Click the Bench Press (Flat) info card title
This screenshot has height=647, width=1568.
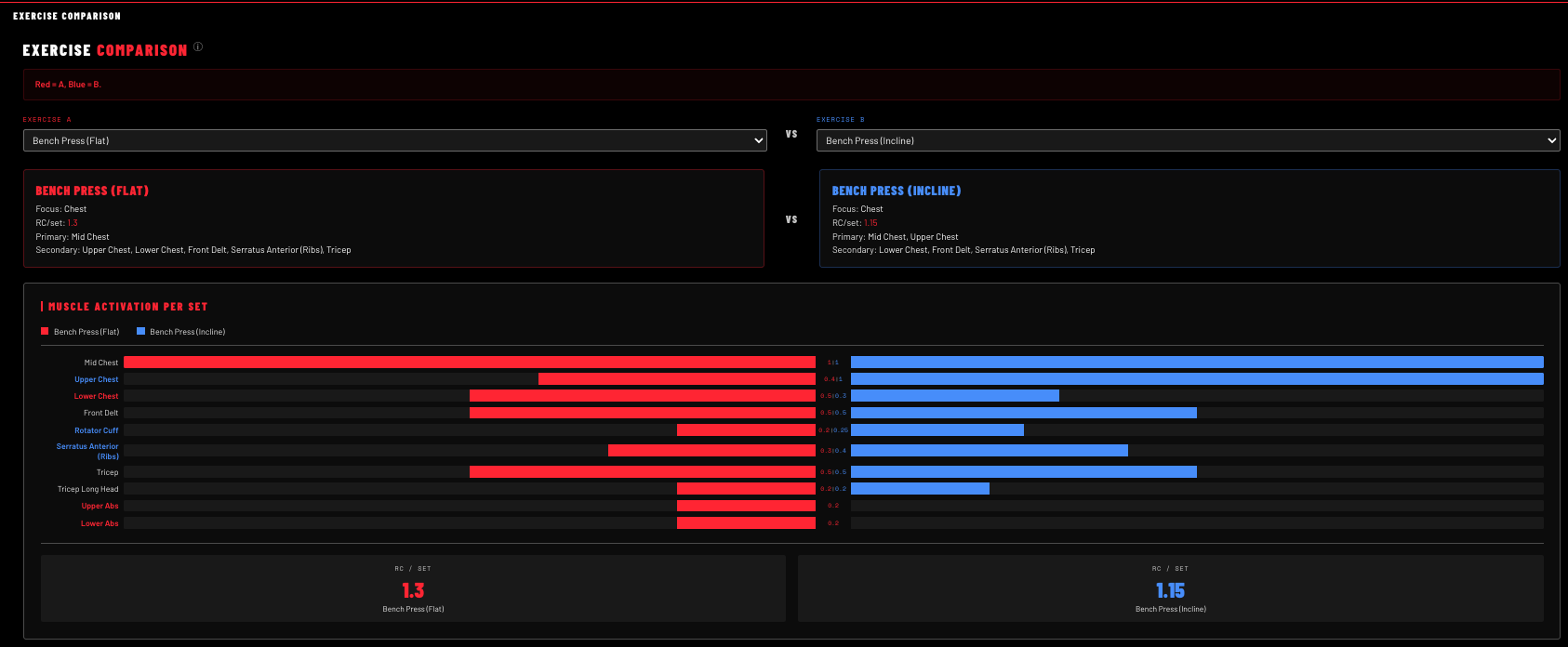point(92,191)
